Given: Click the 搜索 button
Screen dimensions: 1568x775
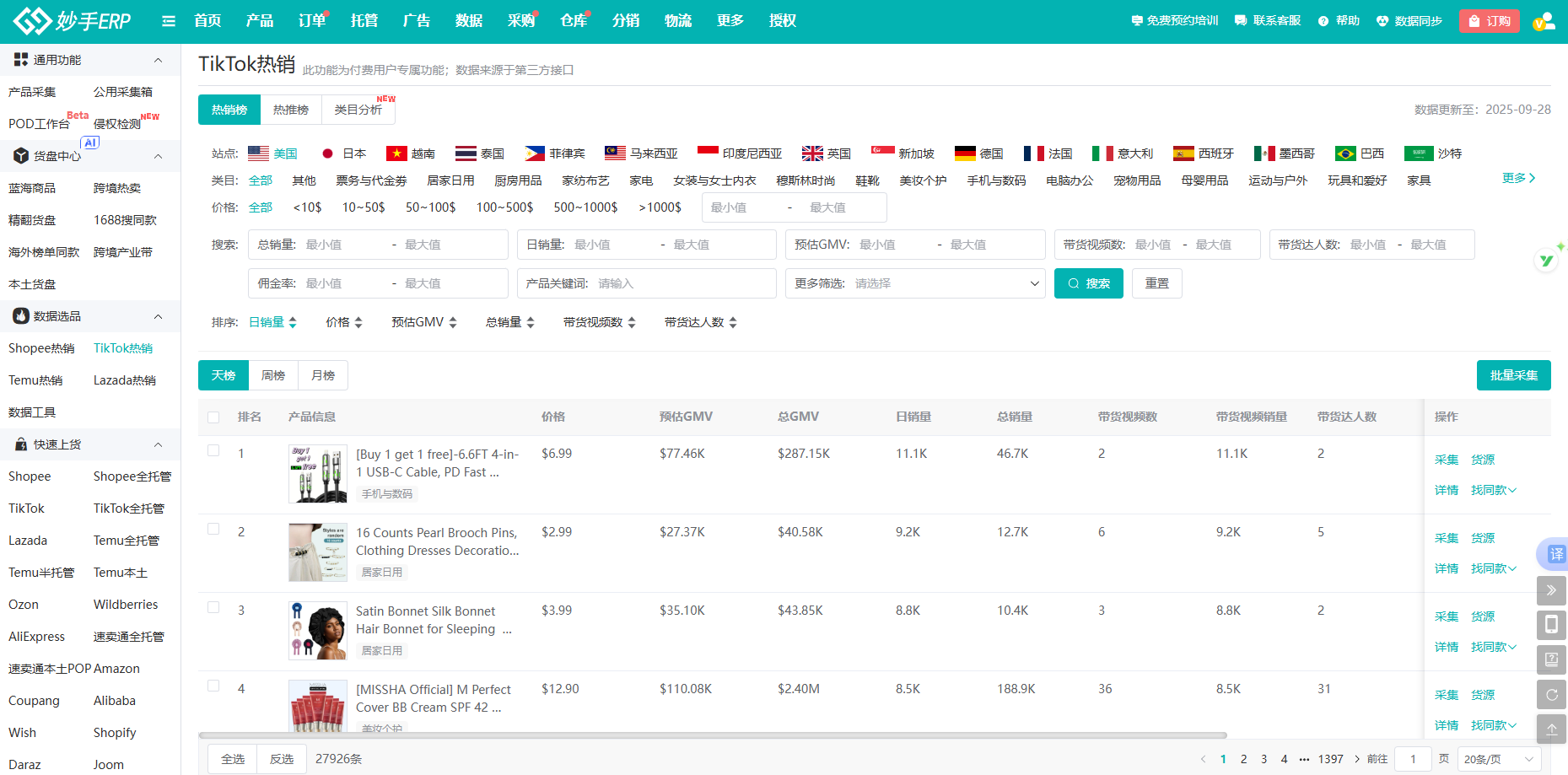Looking at the screenshot, I should [1089, 283].
